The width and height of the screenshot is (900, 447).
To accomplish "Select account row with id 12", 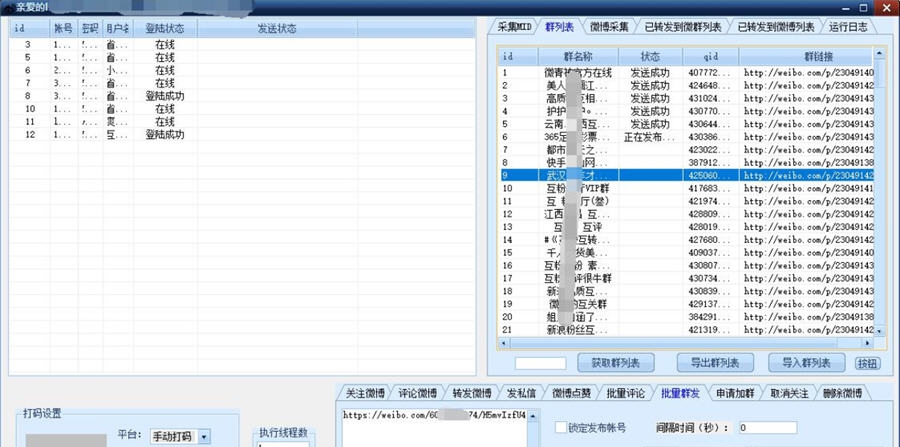I will [x=242, y=134].
